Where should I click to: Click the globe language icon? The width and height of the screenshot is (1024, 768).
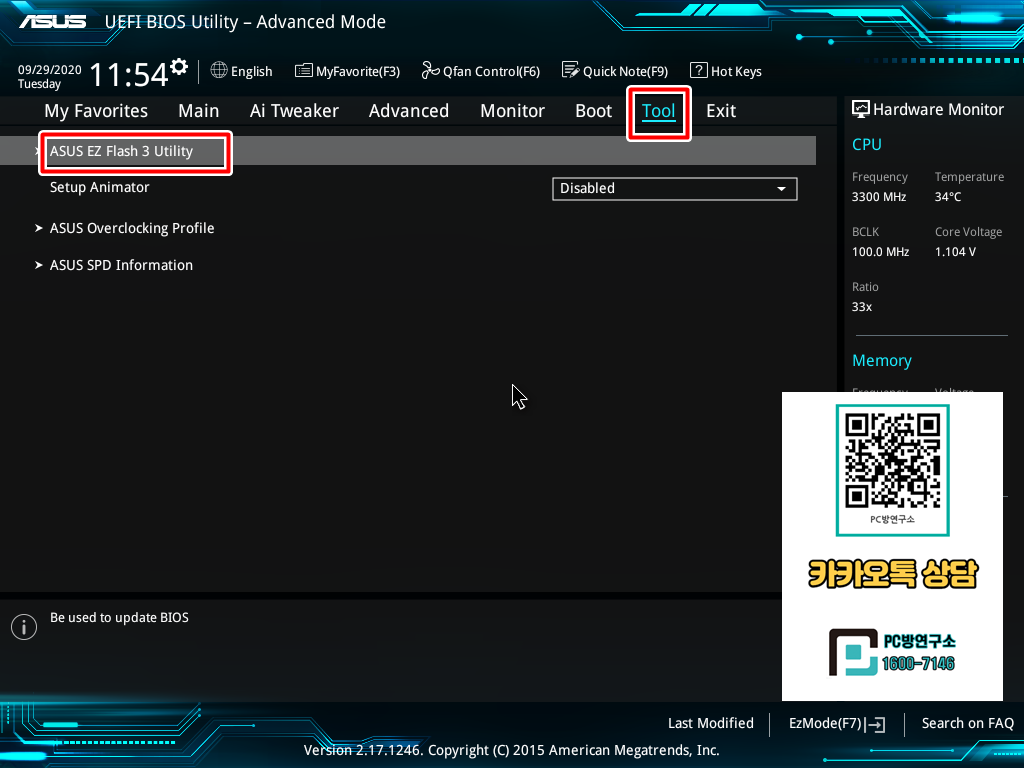coord(219,70)
